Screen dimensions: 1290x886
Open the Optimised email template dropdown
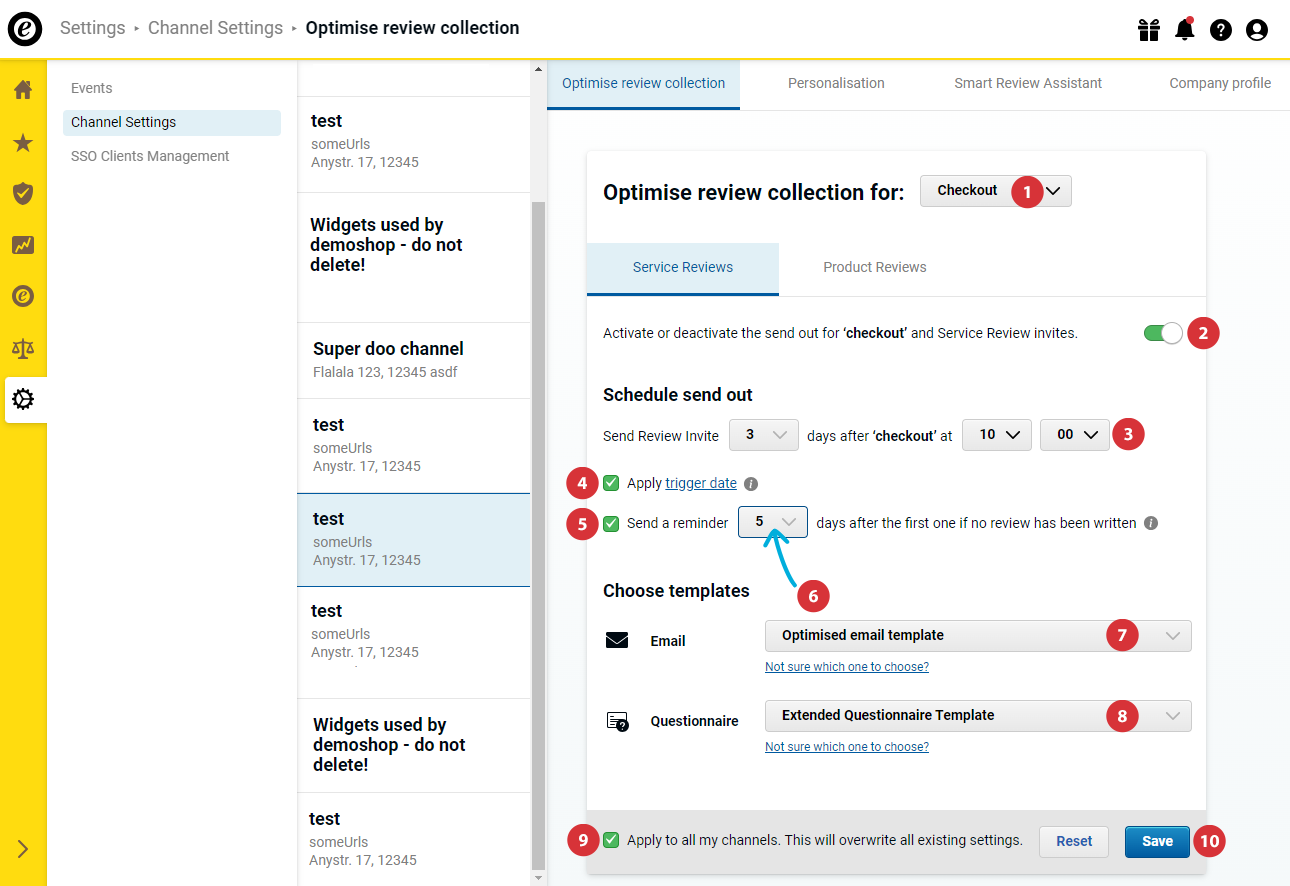point(978,636)
